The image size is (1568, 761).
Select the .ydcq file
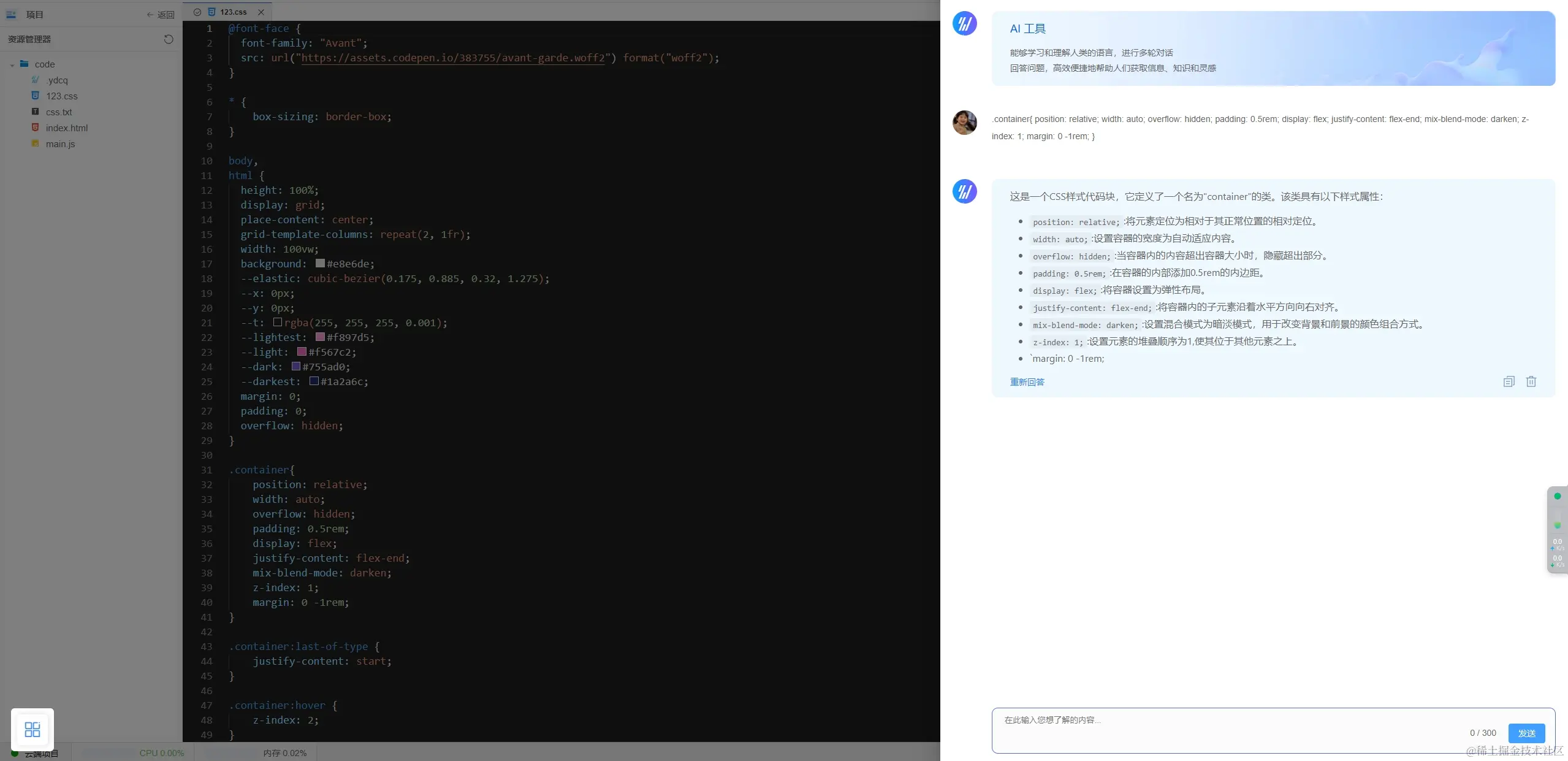click(x=56, y=80)
